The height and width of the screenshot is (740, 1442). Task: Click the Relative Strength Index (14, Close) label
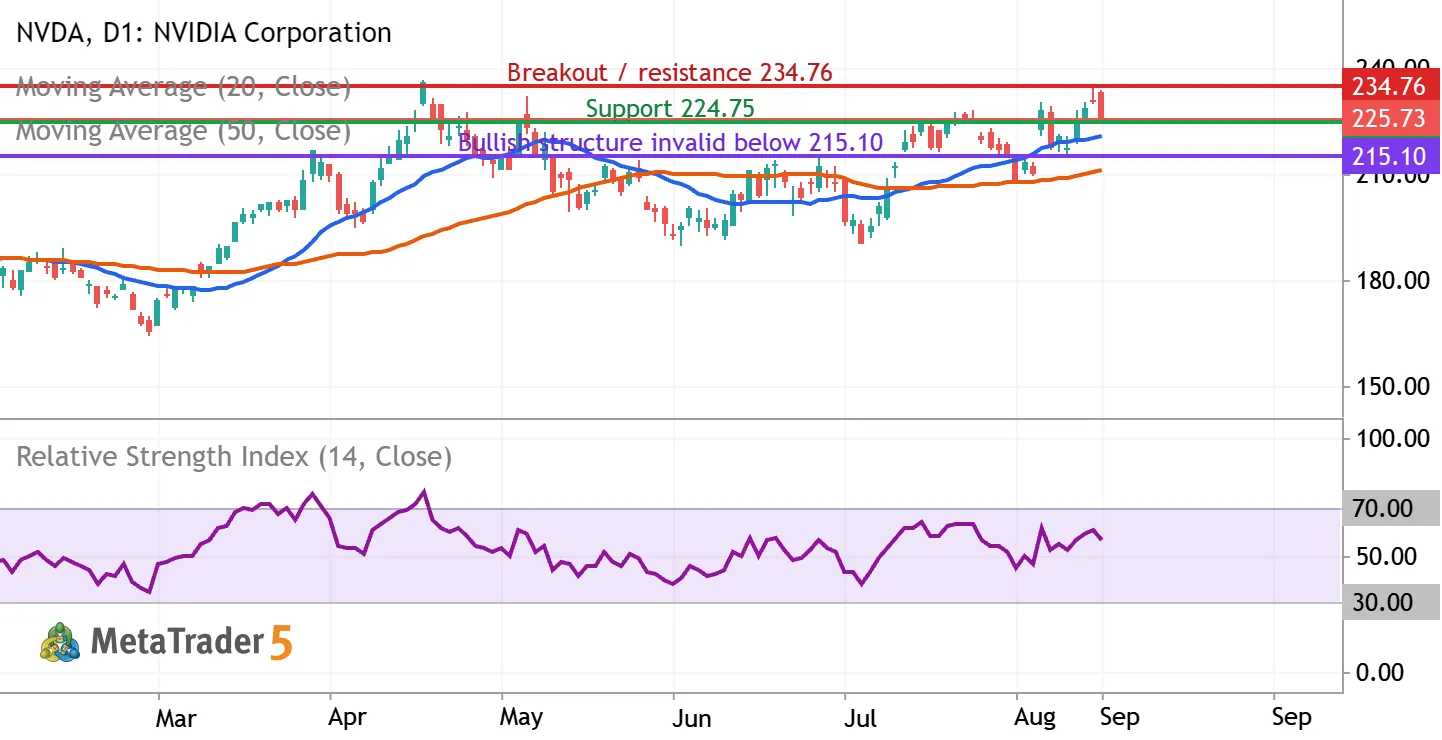(234, 457)
